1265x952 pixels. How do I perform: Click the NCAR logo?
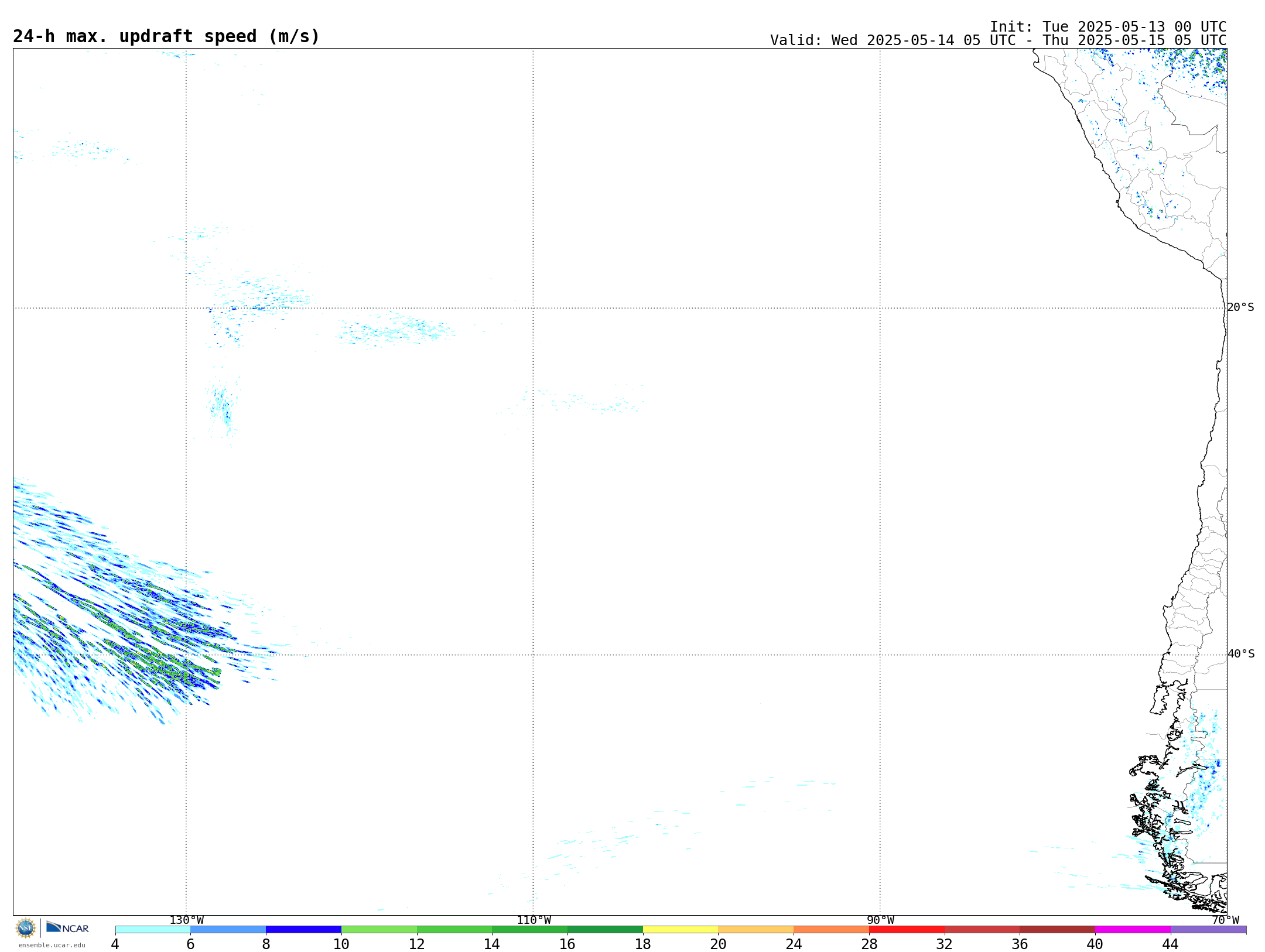pos(67,927)
